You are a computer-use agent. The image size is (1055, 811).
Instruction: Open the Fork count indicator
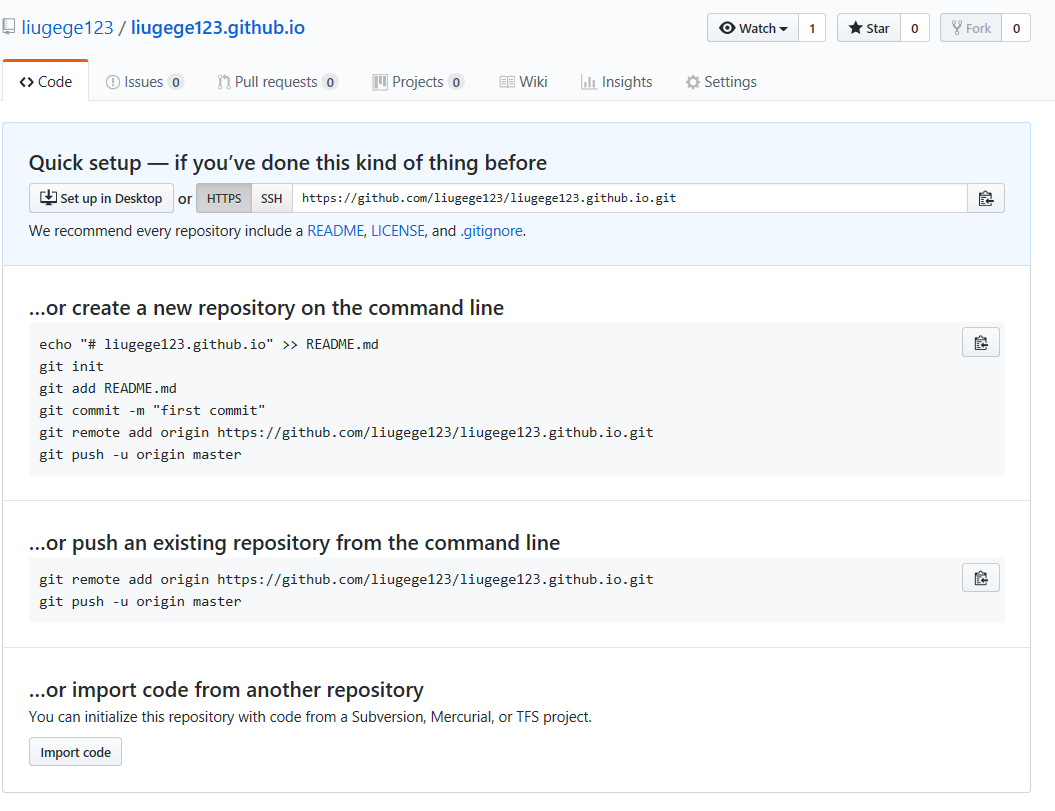coord(1016,28)
